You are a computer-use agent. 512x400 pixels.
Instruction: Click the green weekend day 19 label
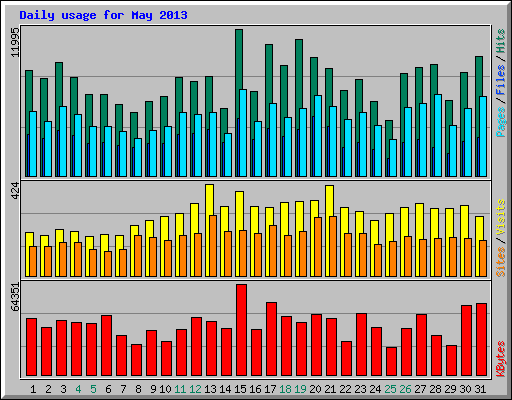point(300,389)
